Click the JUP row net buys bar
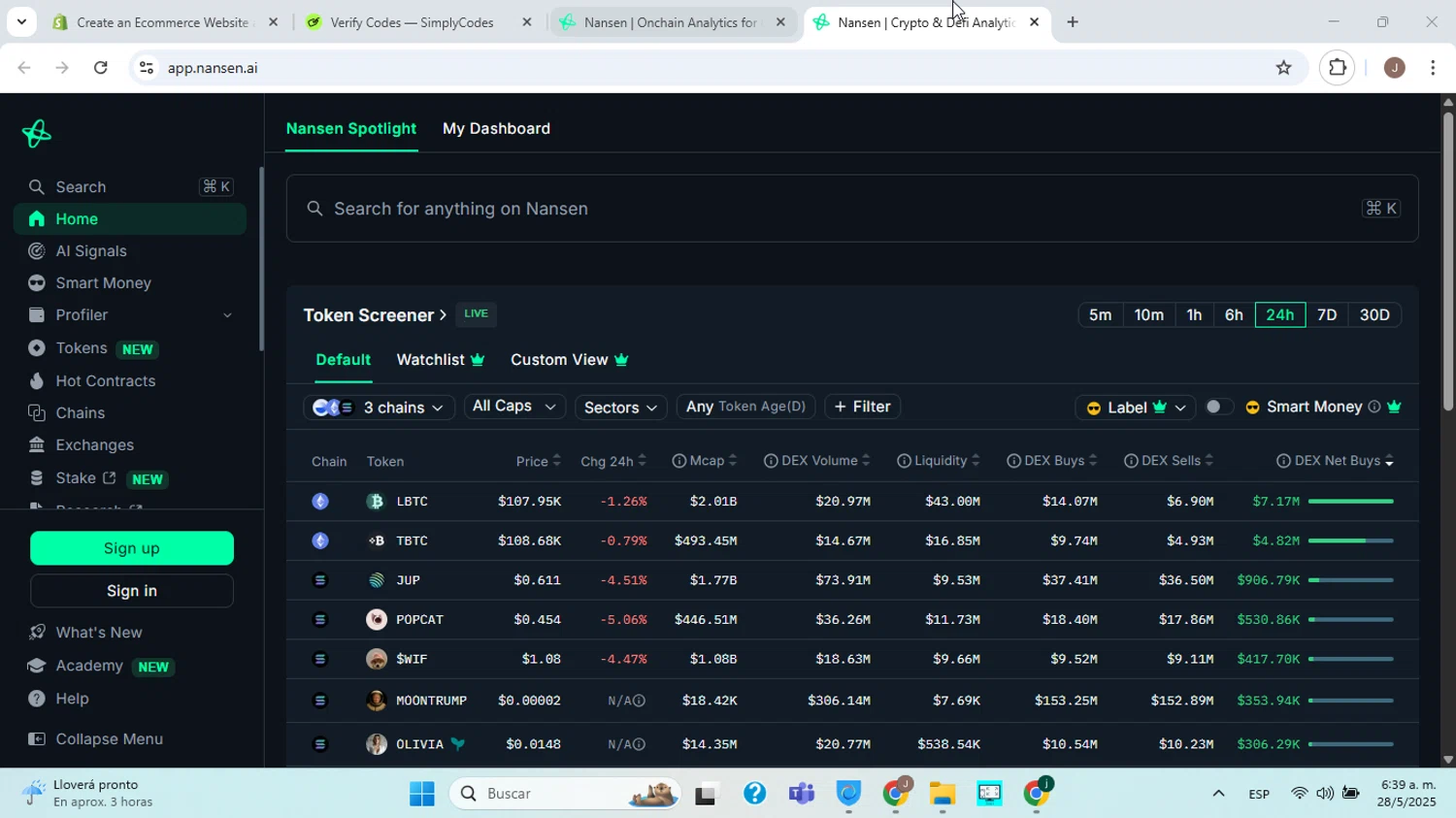 point(1351,580)
